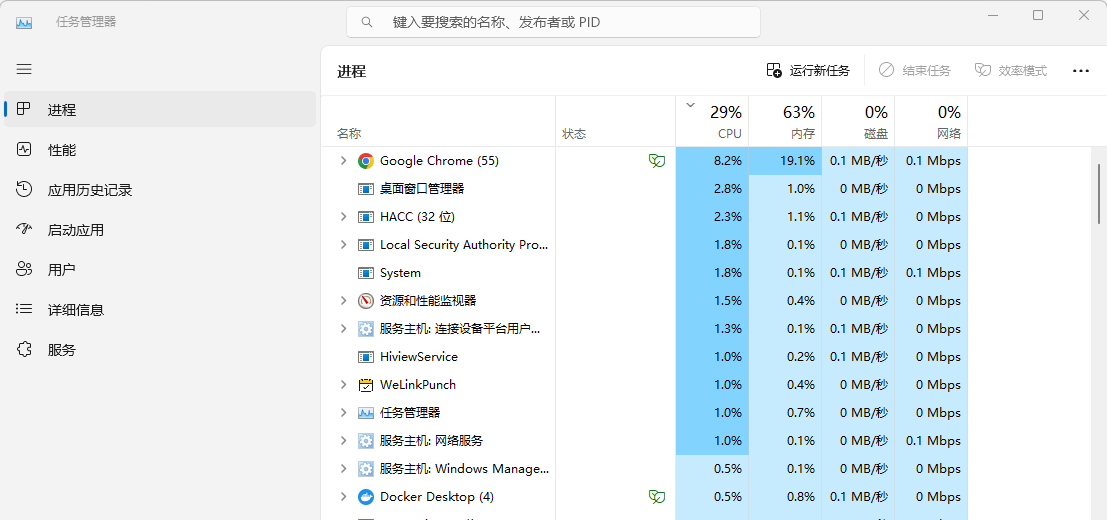
Task: Select the Performance (性能) sidebar icon
Action: pyautogui.click(x=24, y=150)
